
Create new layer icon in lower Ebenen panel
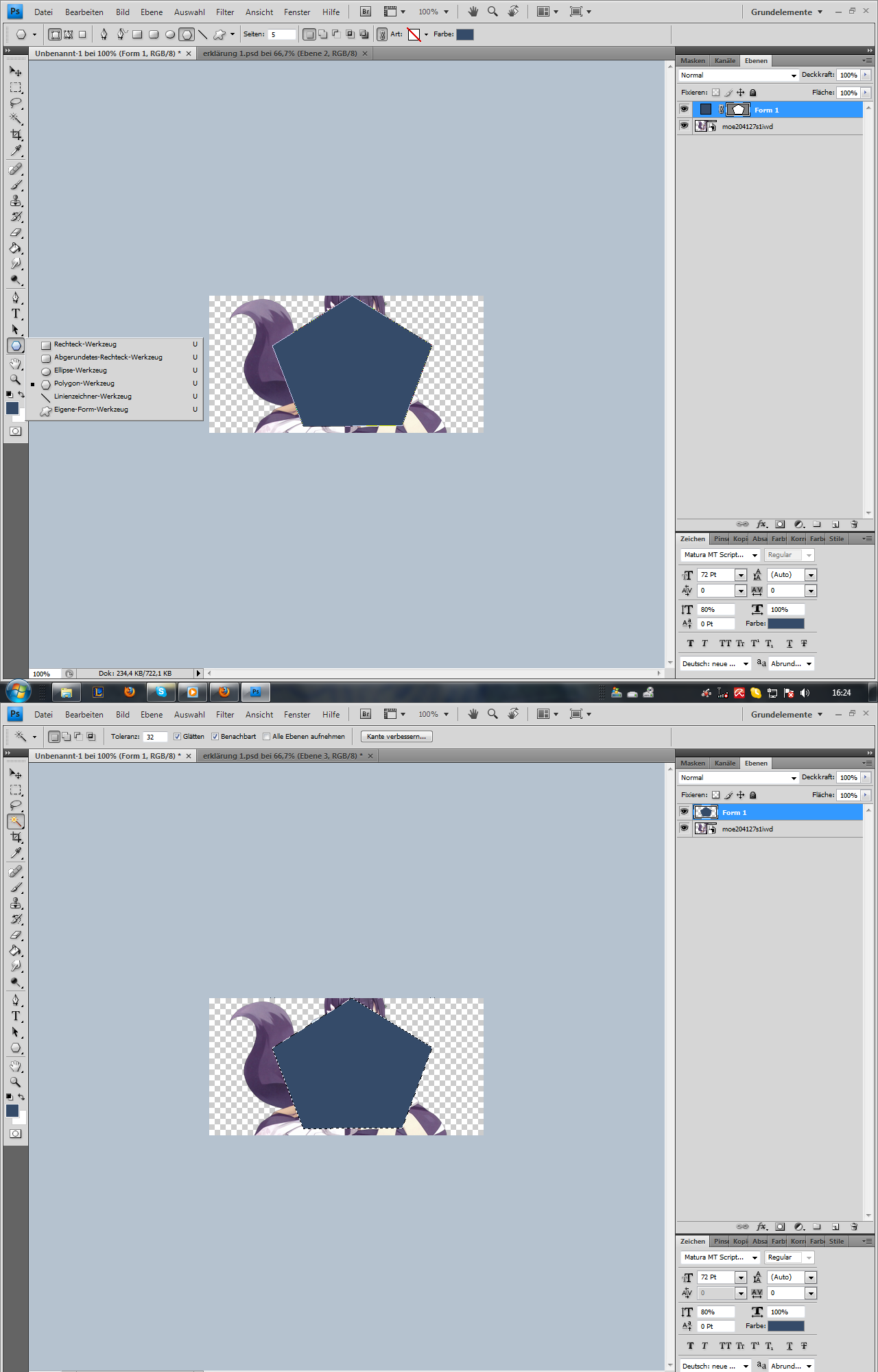coord(835,1227)
